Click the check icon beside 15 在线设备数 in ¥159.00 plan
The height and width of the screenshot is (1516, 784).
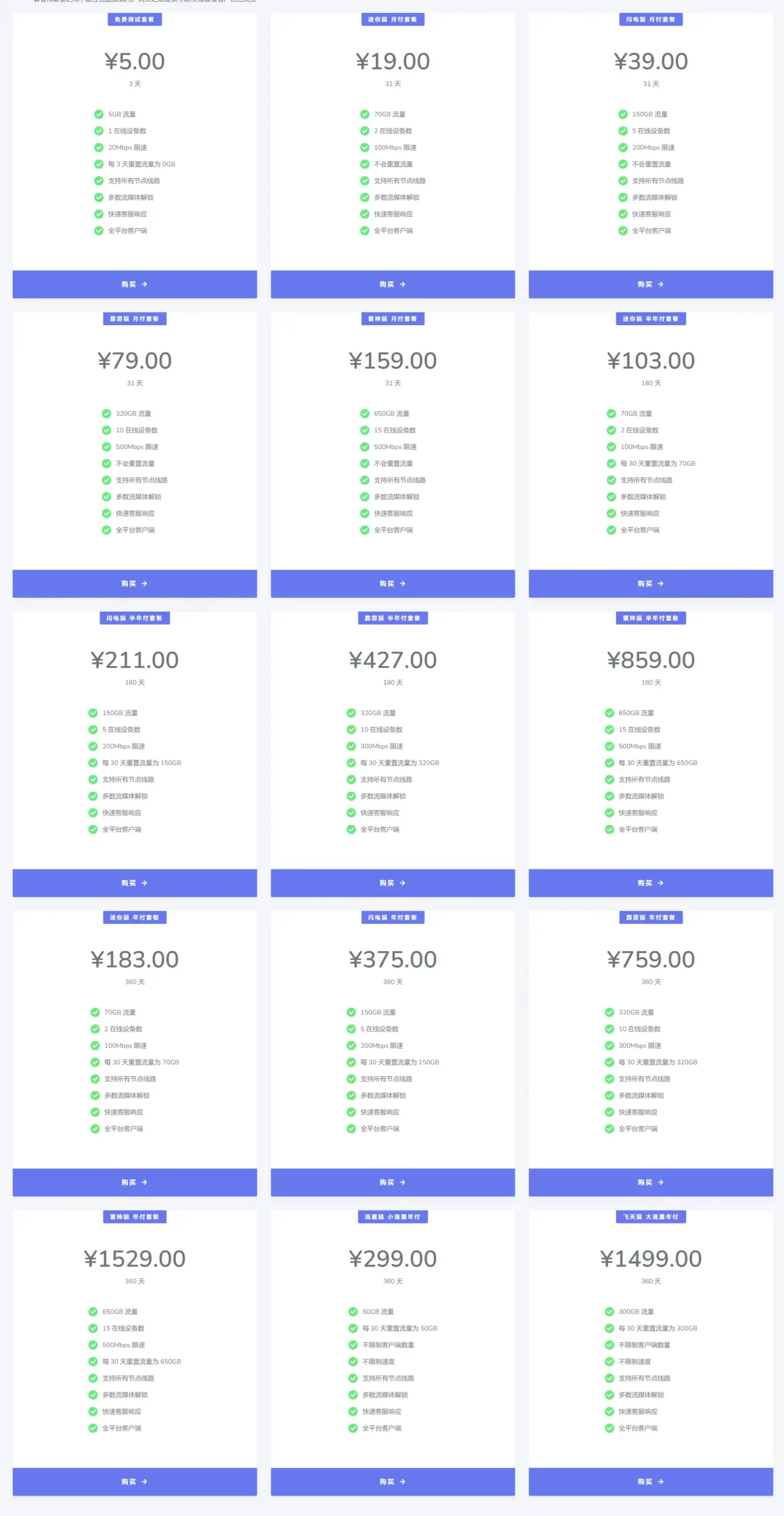[x=365, y=430]
